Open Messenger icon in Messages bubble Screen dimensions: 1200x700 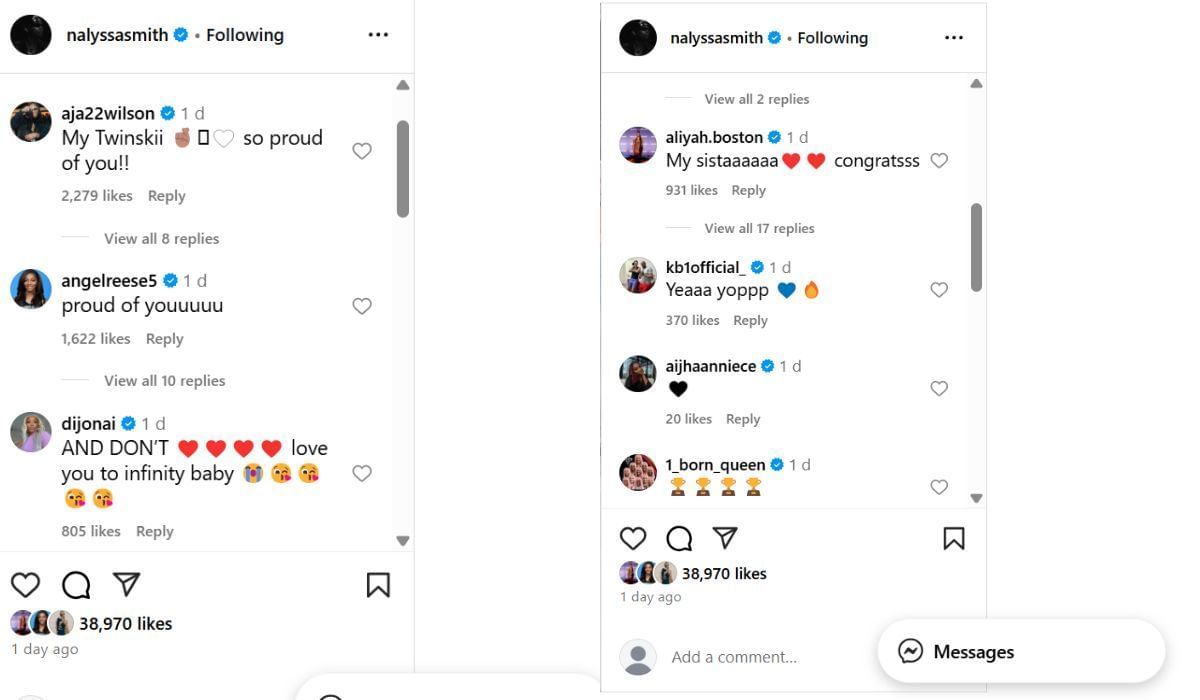point(910,652)
